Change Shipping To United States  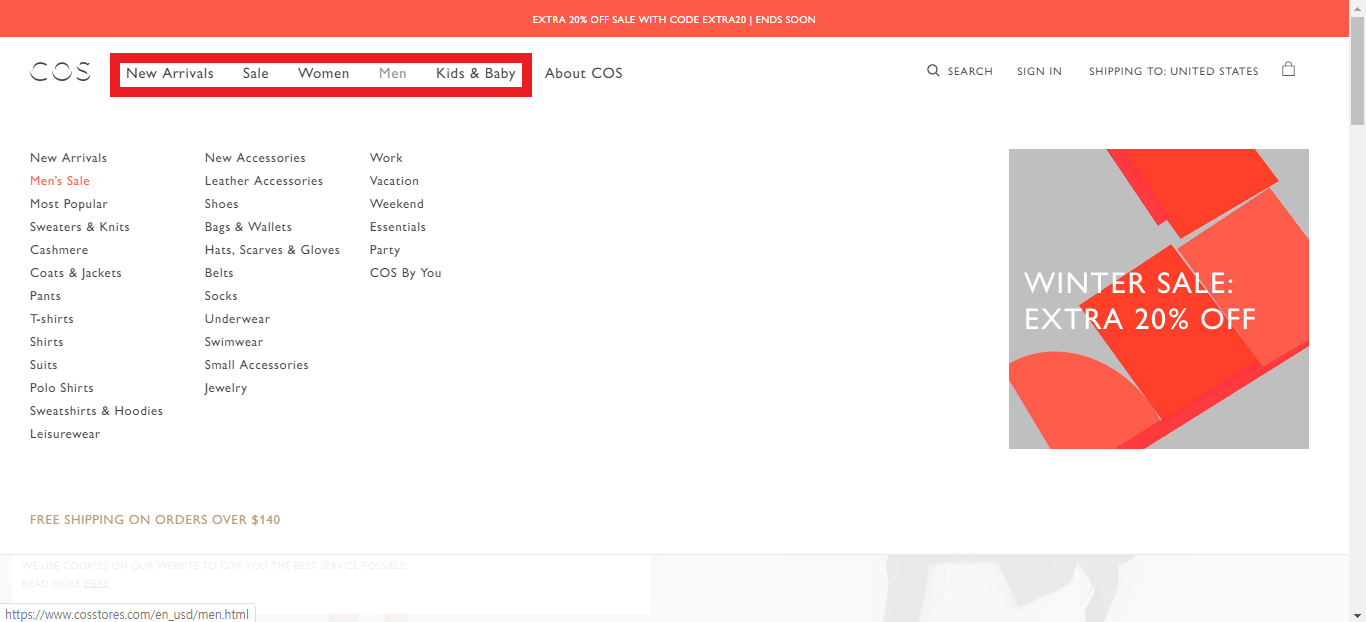(1174, 71)
